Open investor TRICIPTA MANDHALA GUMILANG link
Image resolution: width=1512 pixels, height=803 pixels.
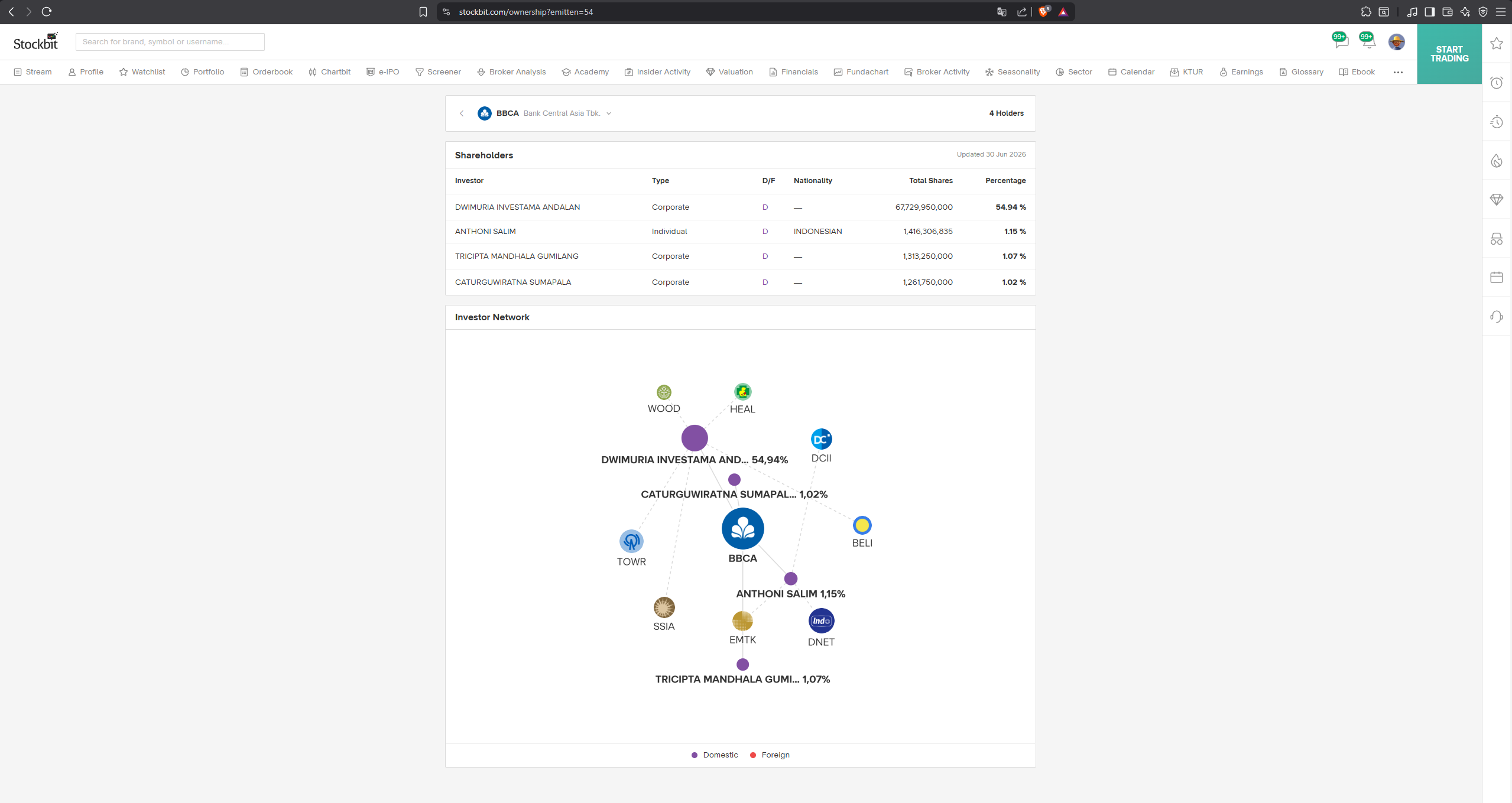point(517,256)
